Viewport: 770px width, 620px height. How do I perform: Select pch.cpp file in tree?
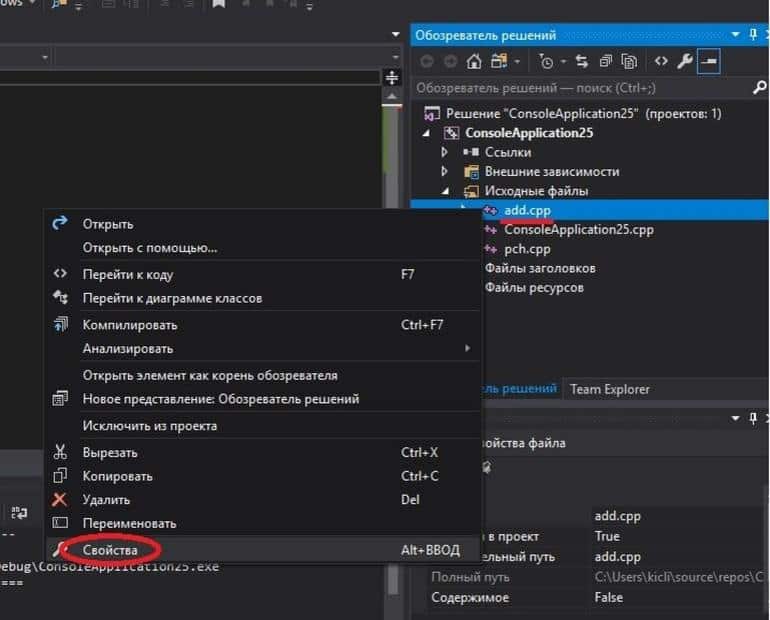click(527, 249)
